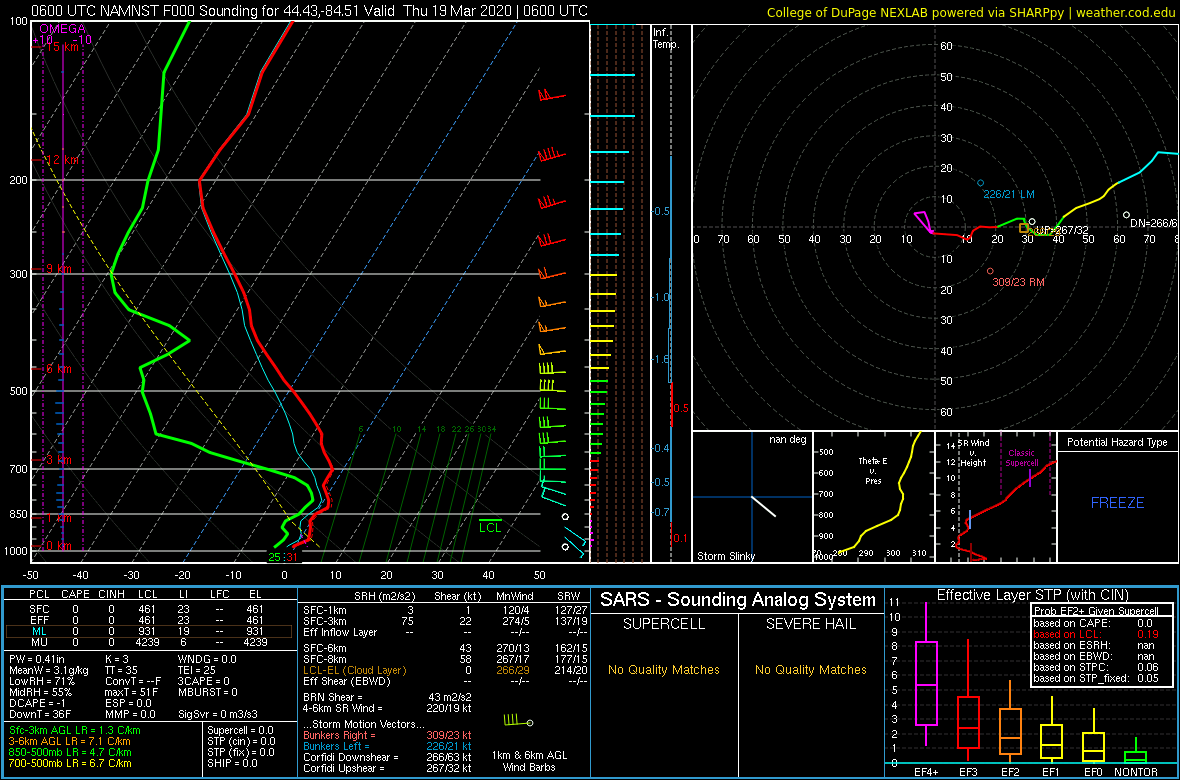This screenshot has height=780, width=1180.
Task: Click the surface dewpoint value 25
Action: (x=275, y=557)
